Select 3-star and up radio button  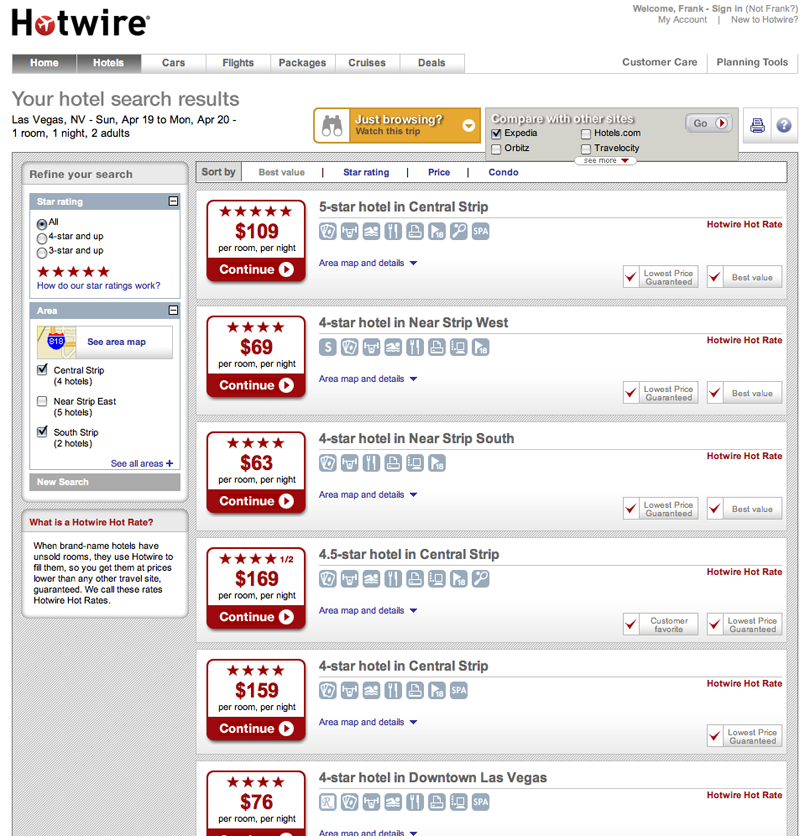[42, 253]
